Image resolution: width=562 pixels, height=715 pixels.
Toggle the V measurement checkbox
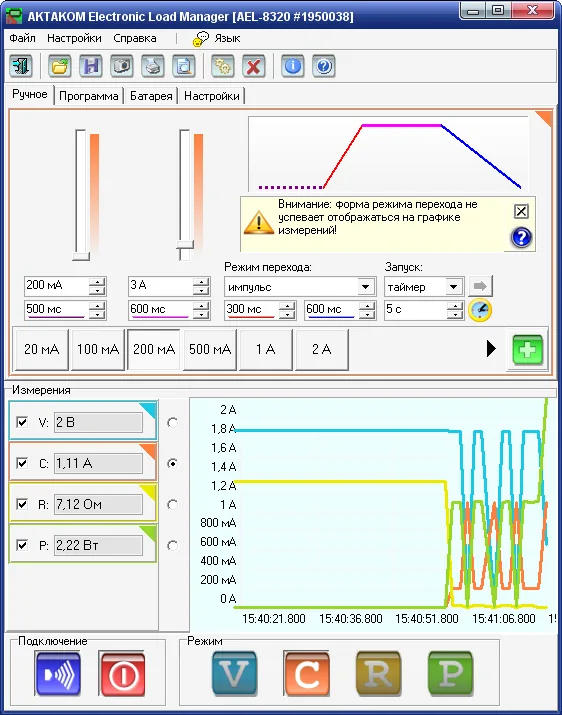pos(22,422)
